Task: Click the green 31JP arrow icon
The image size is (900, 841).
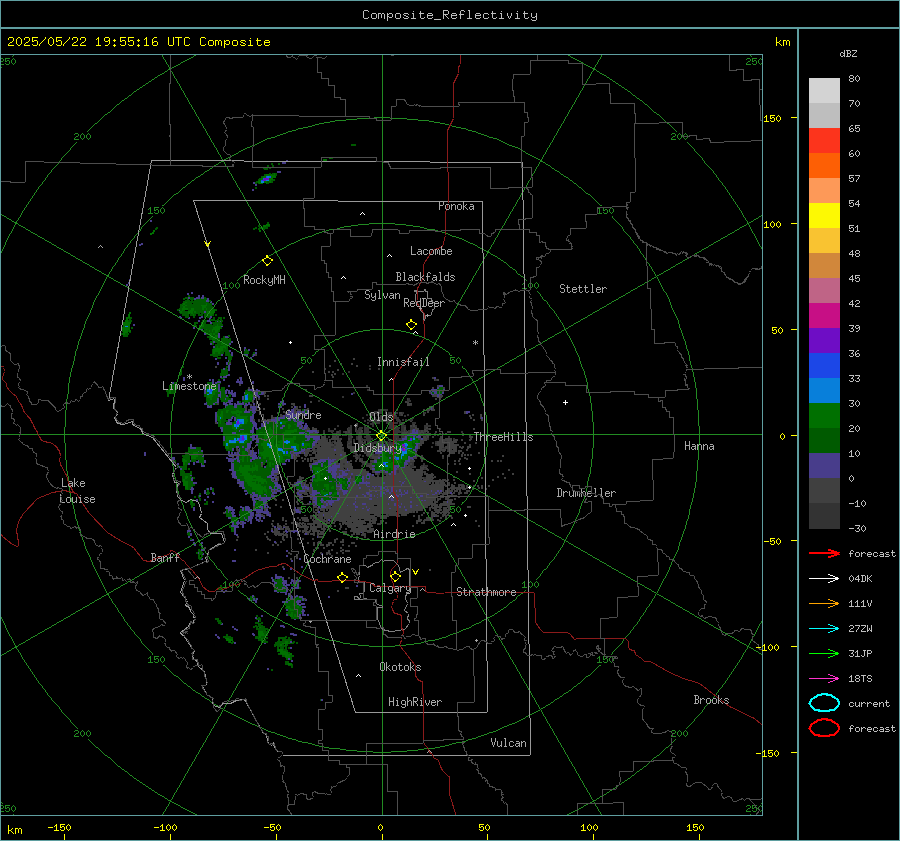Action: pyautogui.click(x=824, y=653)
